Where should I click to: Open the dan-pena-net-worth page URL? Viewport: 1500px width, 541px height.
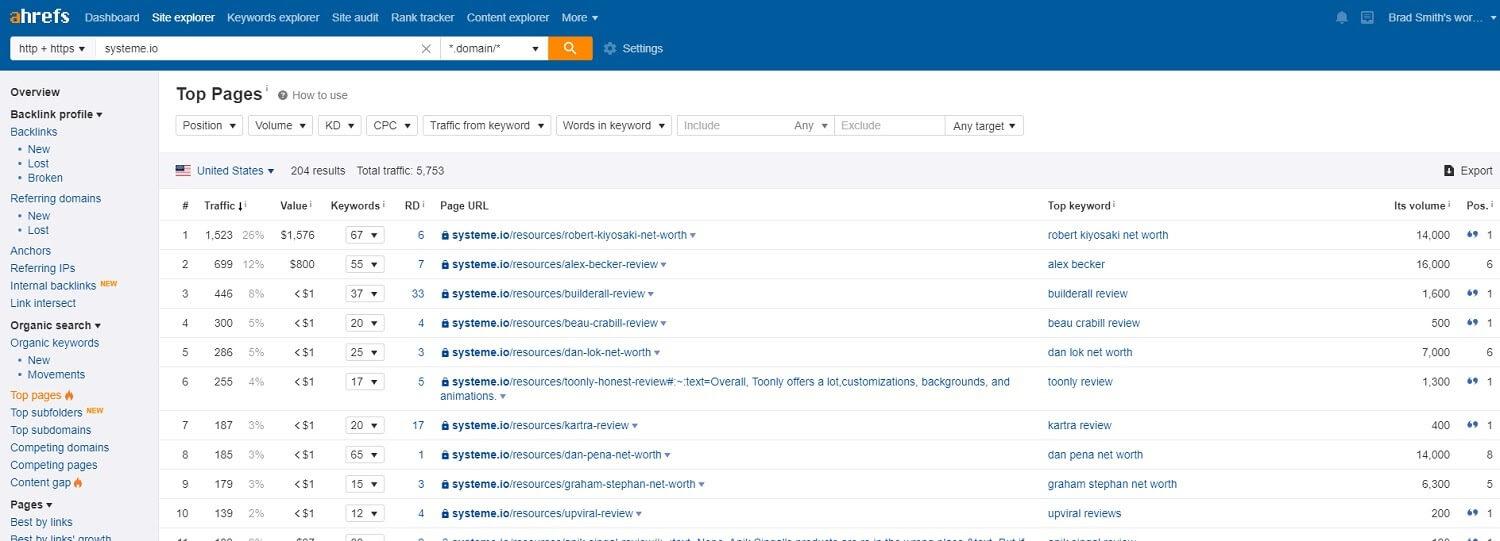pos(557,455)
